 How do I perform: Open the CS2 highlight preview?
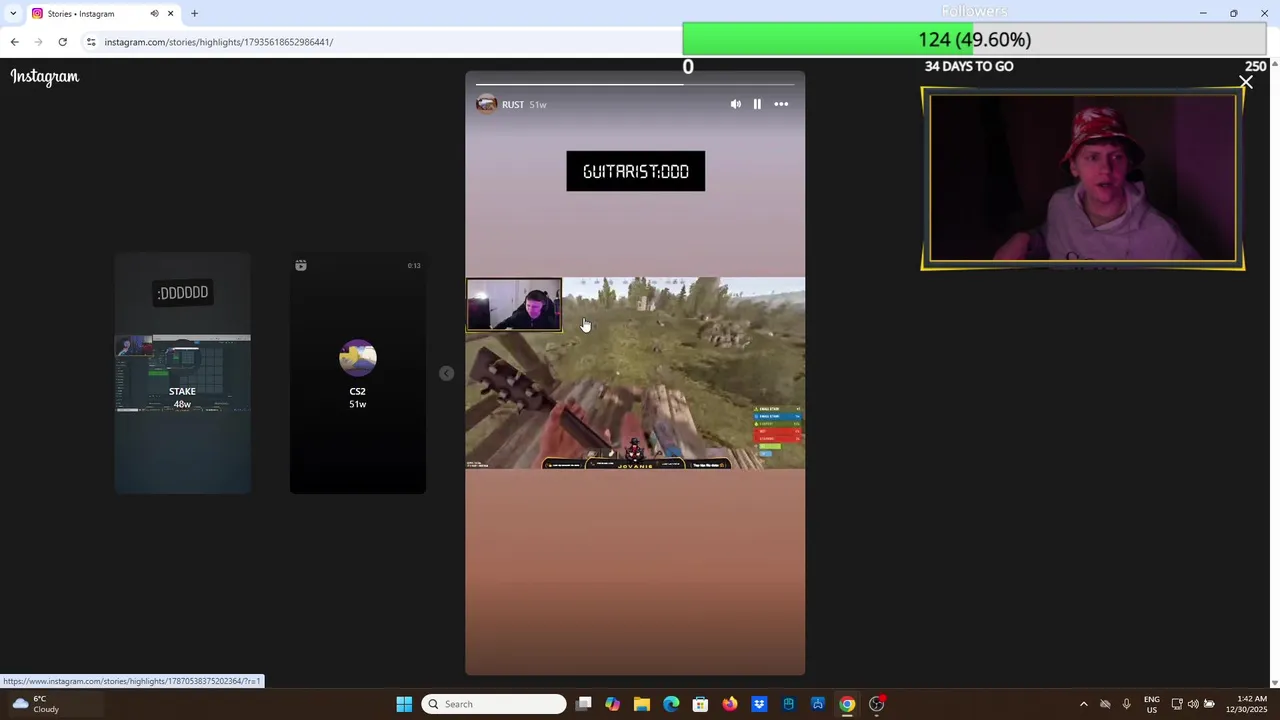pos(358,373)
